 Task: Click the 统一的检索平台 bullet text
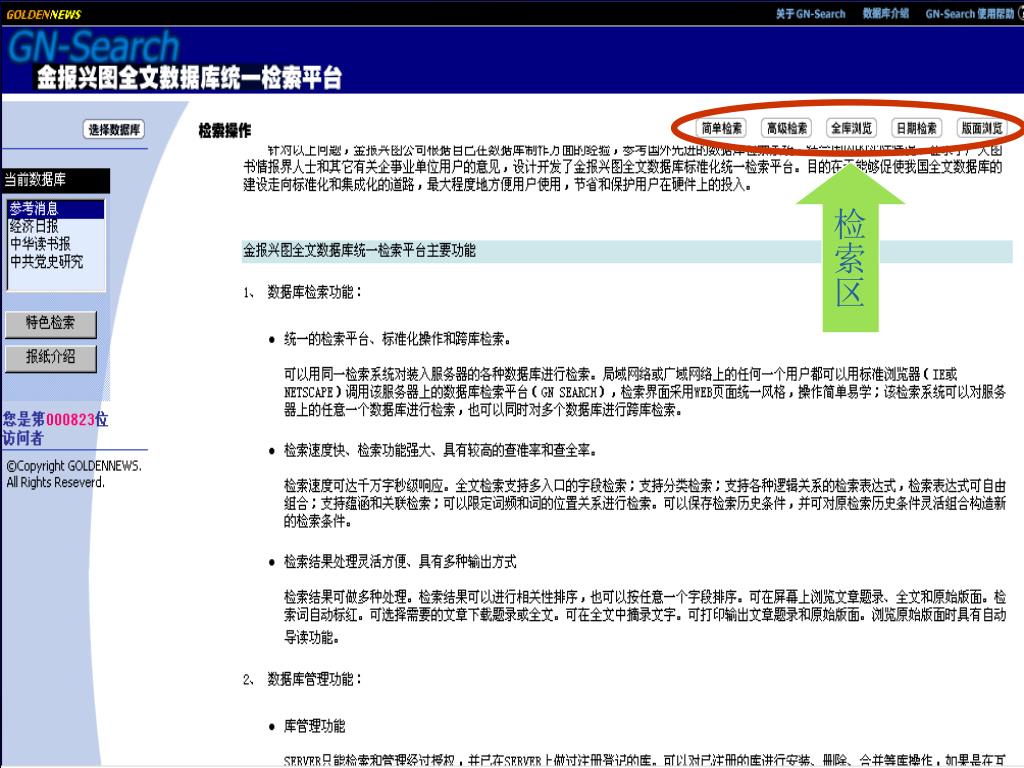pos(397,339)
